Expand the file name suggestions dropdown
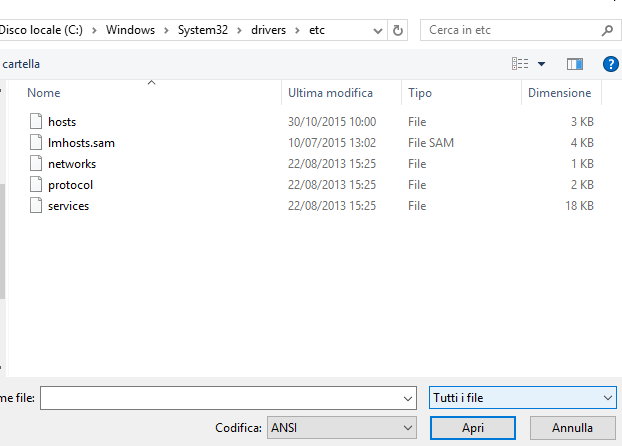The width and height of the screenshot is (622, 446). [x=407, y=398]
